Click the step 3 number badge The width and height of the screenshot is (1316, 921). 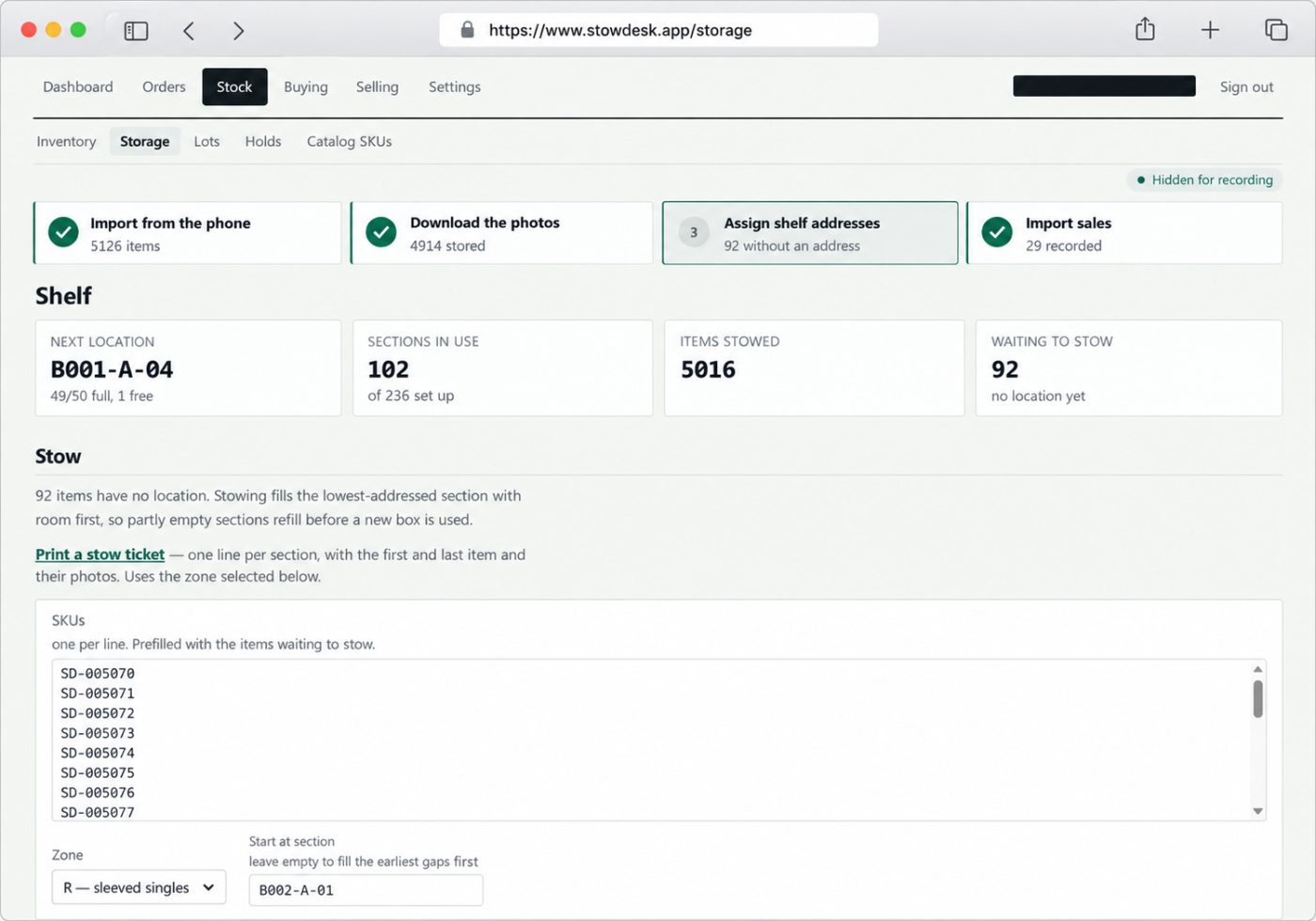(694, 232)
